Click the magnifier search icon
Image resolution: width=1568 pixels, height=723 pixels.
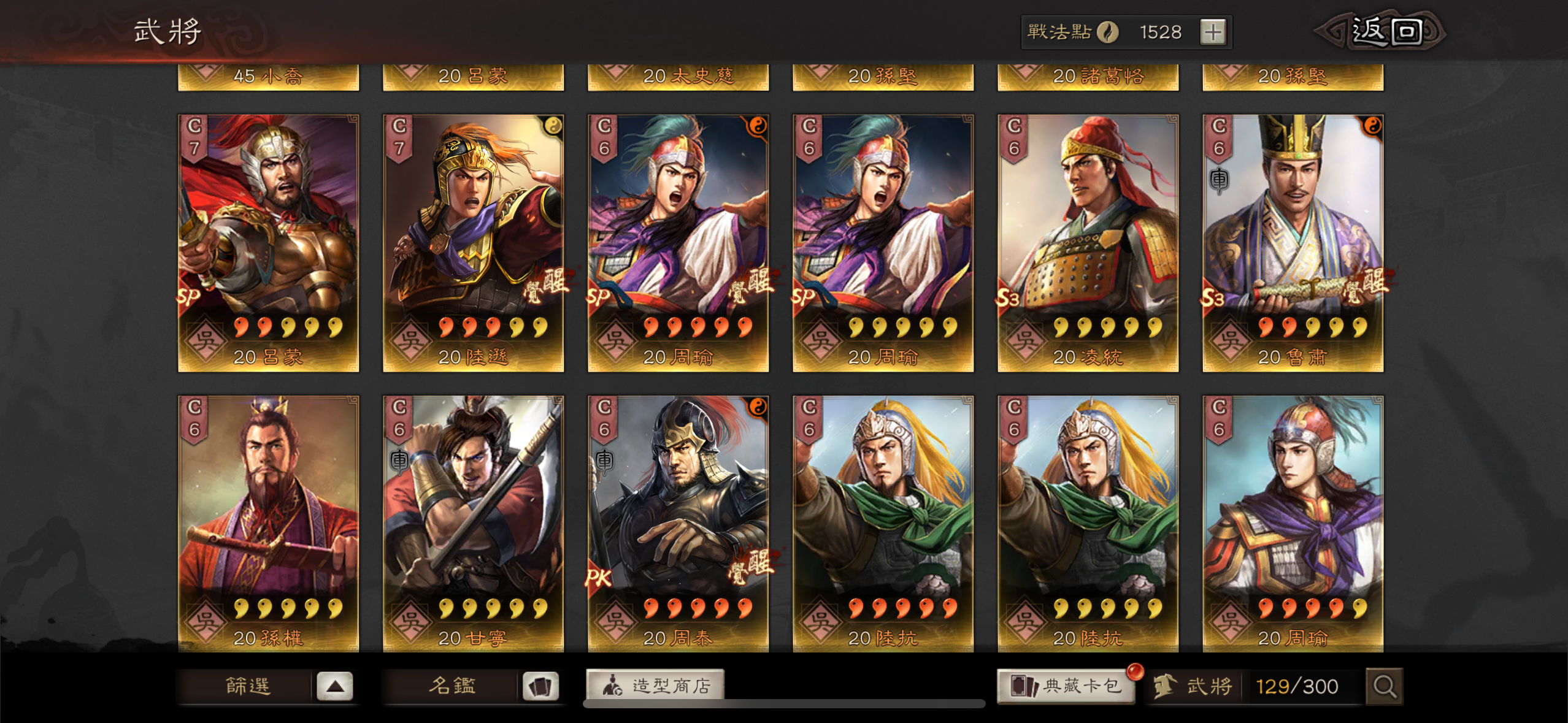click(x=1384, y=686)
